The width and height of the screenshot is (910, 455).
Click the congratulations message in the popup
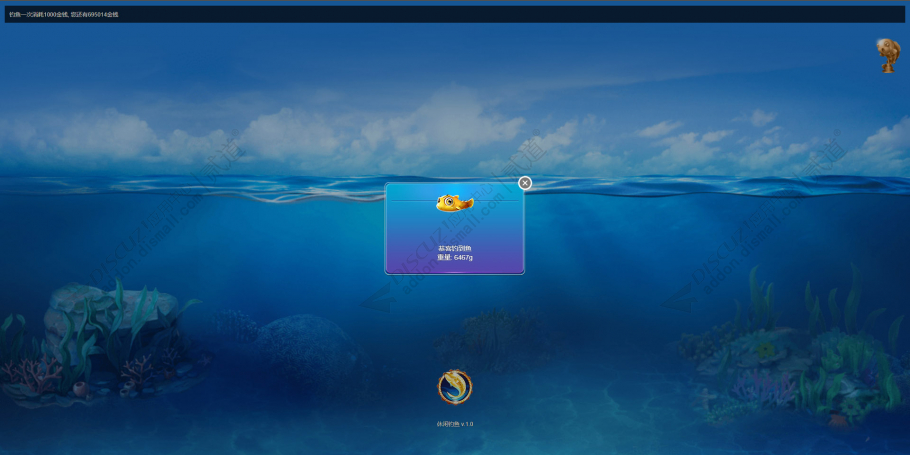(x=454, y=249)
